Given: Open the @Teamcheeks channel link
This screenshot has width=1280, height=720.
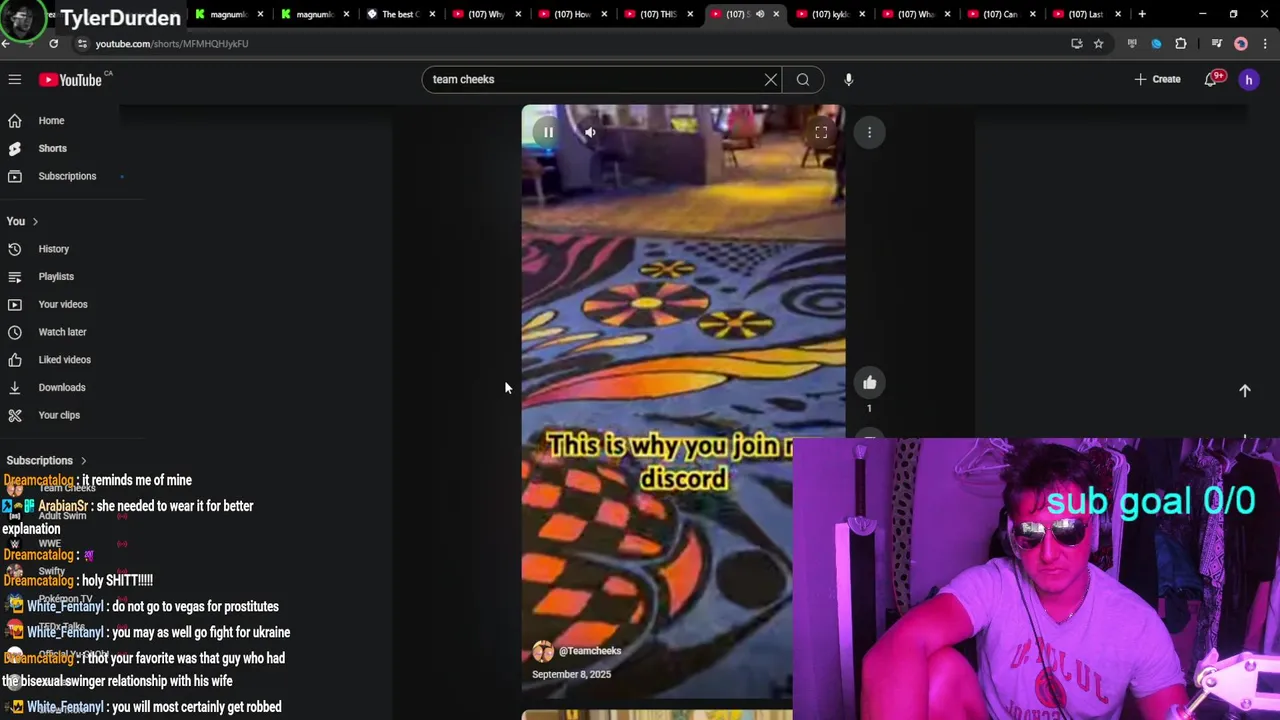Looking at the screenshot, I should click(590, 651).
